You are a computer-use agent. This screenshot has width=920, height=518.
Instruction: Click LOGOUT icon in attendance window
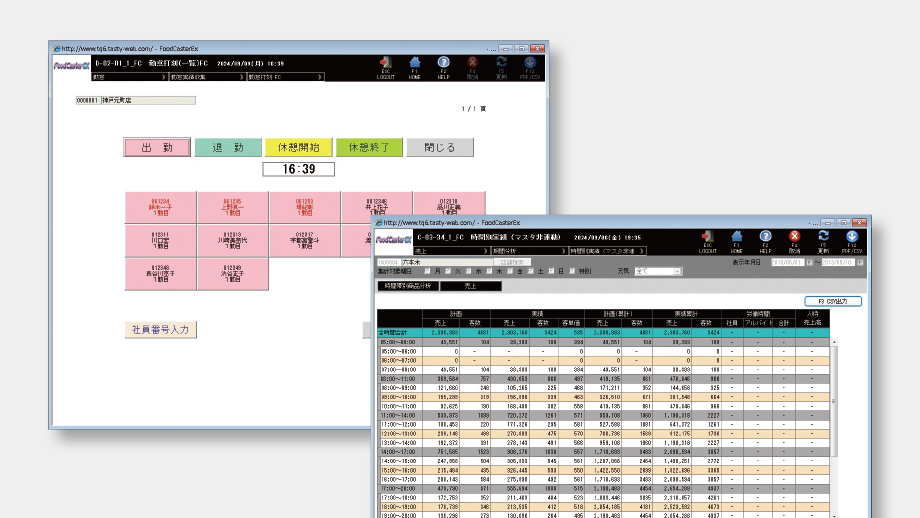386,65
